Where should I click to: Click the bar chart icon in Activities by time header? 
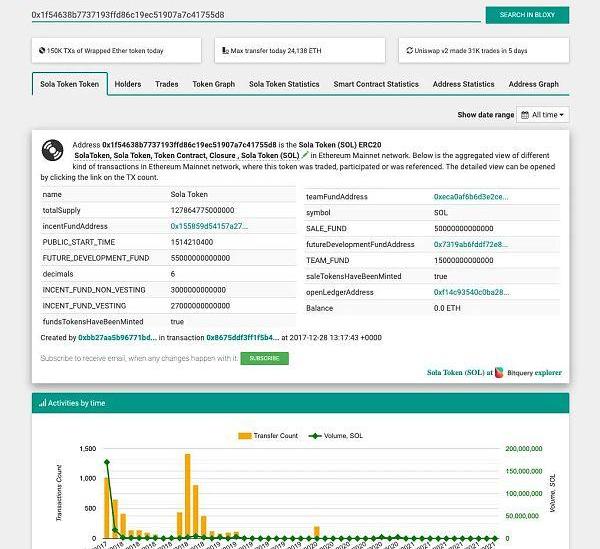click(x=41, y=403)
